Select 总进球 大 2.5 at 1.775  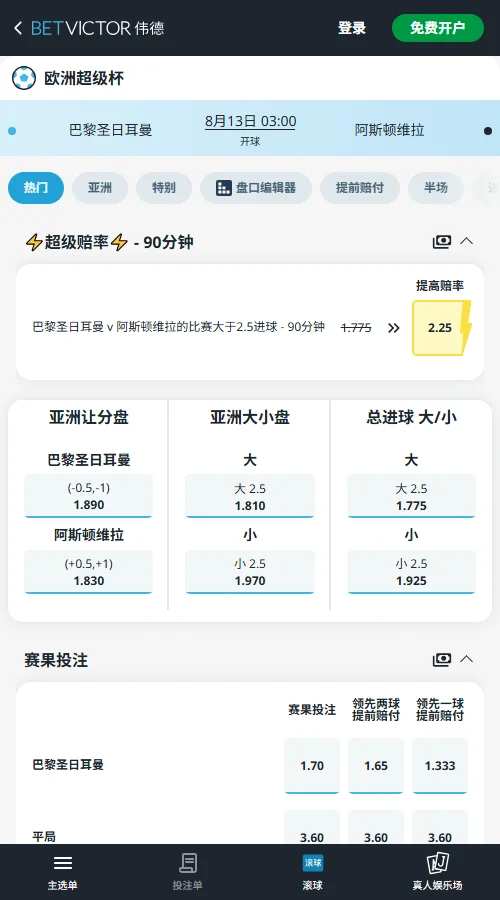pos(412,496)
